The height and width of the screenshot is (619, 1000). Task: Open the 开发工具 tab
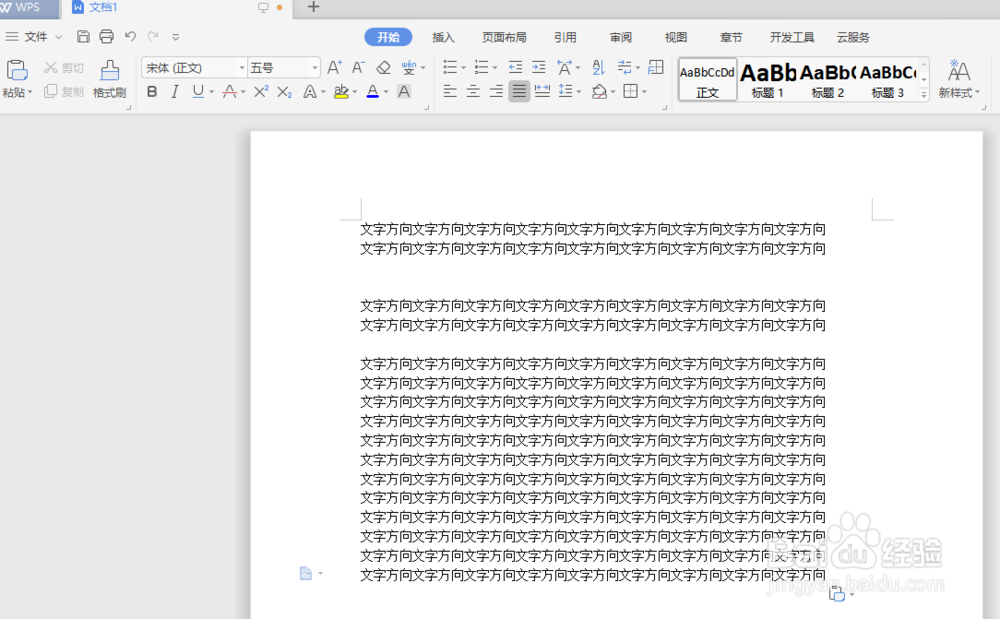791,37
